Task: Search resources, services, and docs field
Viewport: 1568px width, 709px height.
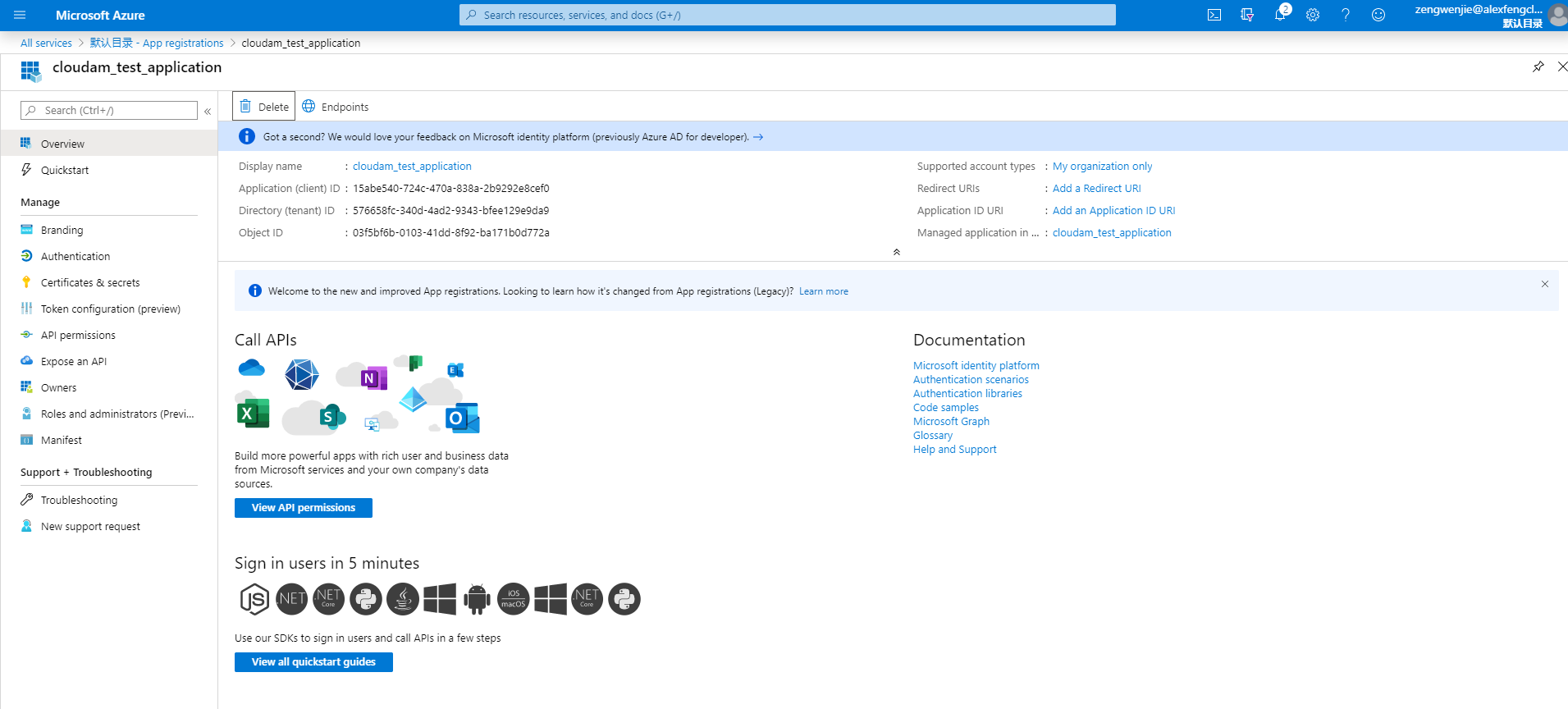Action: point(788,15)
